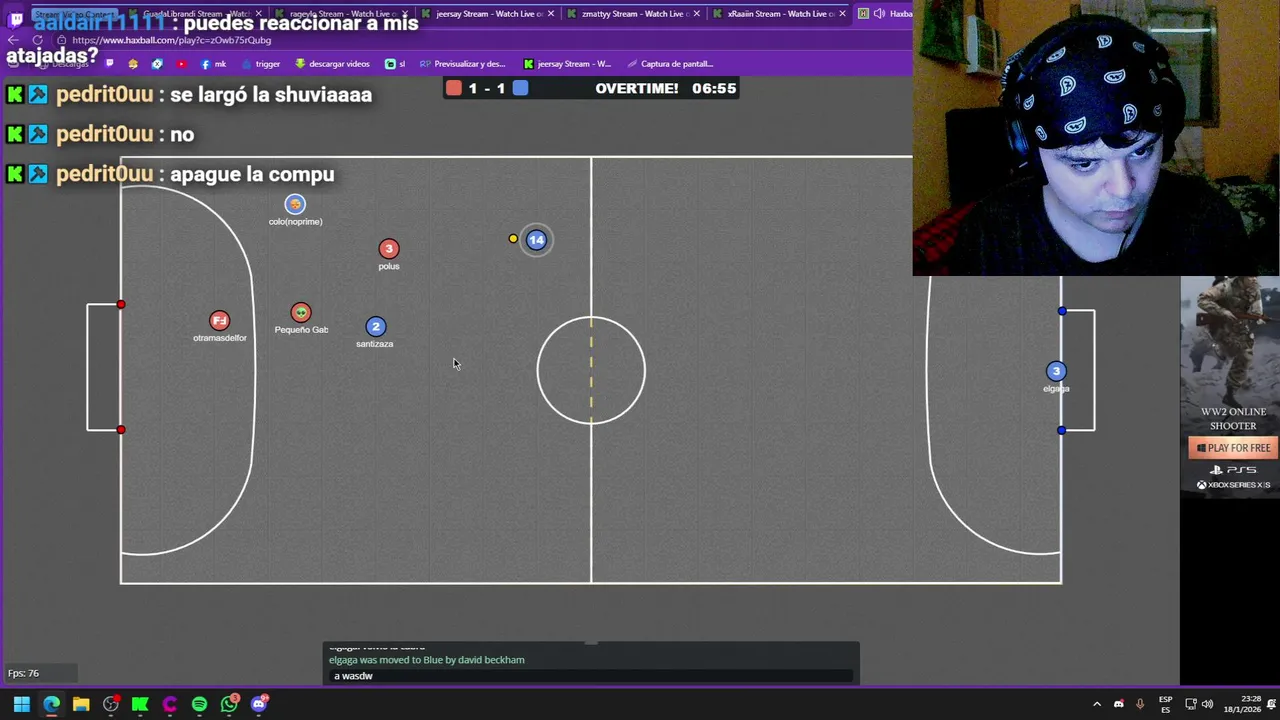This screenshot has width=1280, height=720.
Task: Close the xRaaiin Stream tab
Action: 842,14
